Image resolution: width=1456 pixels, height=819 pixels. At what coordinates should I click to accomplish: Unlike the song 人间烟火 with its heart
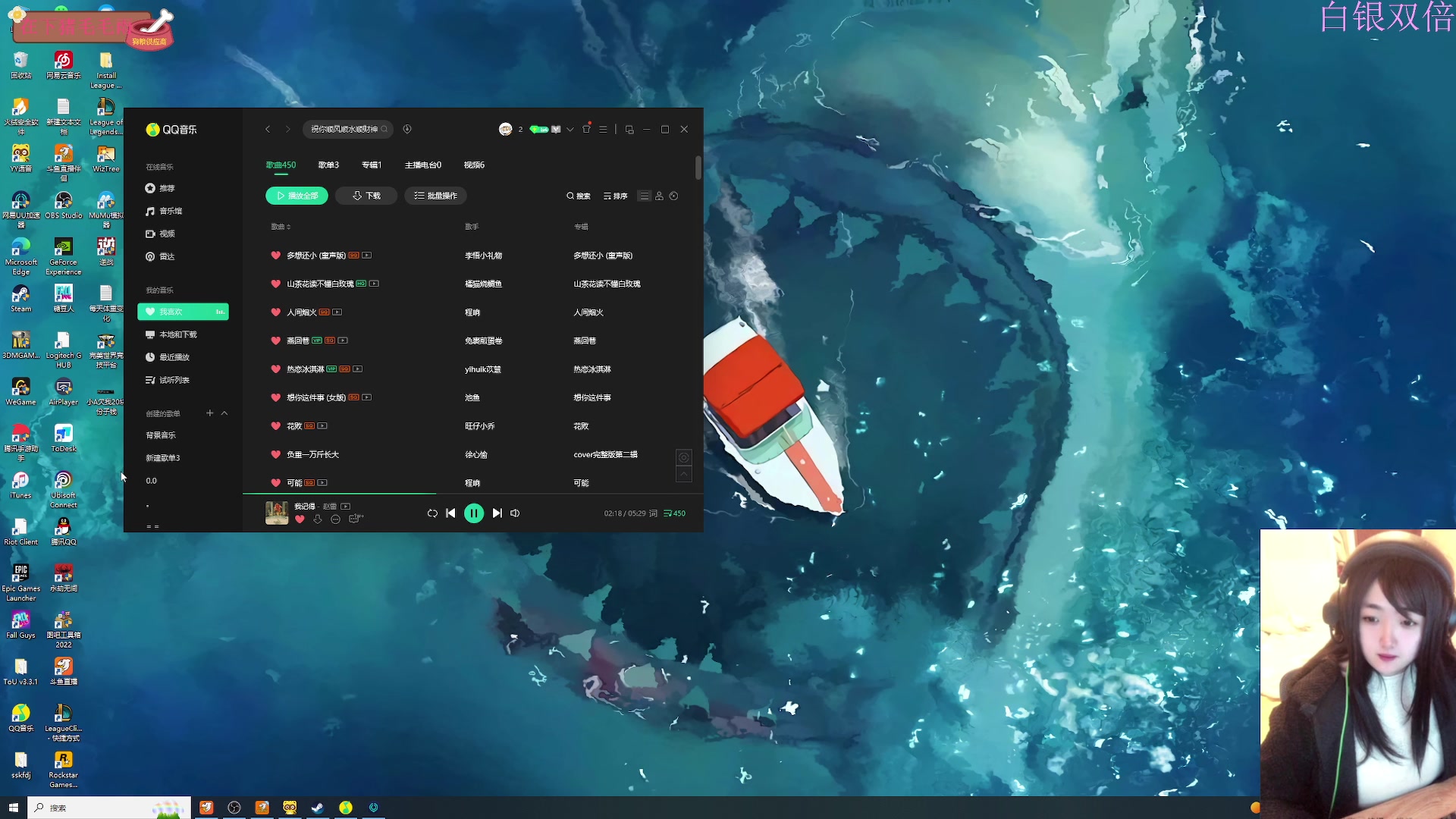[x=276, y=312]
